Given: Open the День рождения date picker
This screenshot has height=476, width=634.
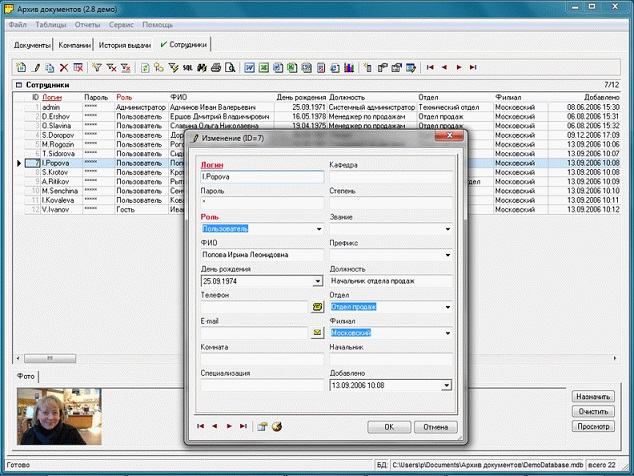Looking at the screenshot, I should (x=318, y=281).
